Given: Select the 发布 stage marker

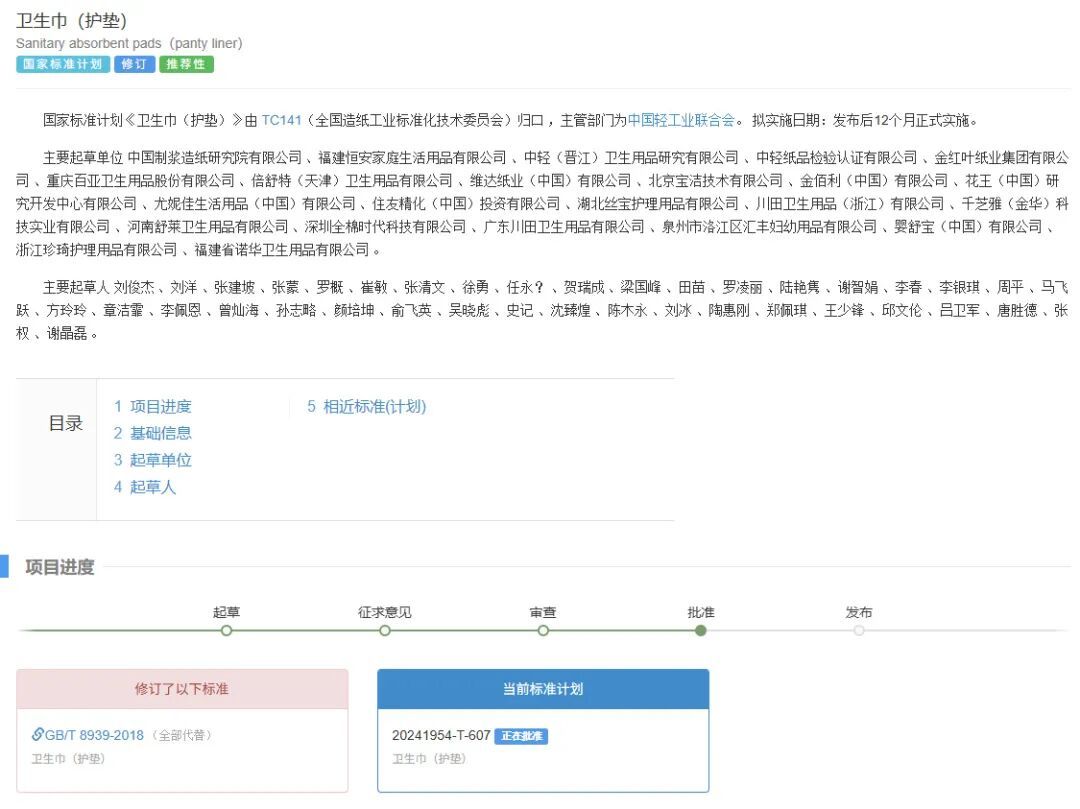Looking at the screenshot, I should point(859,630).
